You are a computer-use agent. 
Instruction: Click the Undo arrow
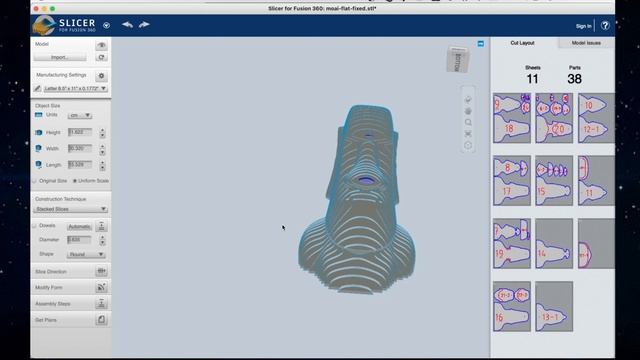coord(127,25)
